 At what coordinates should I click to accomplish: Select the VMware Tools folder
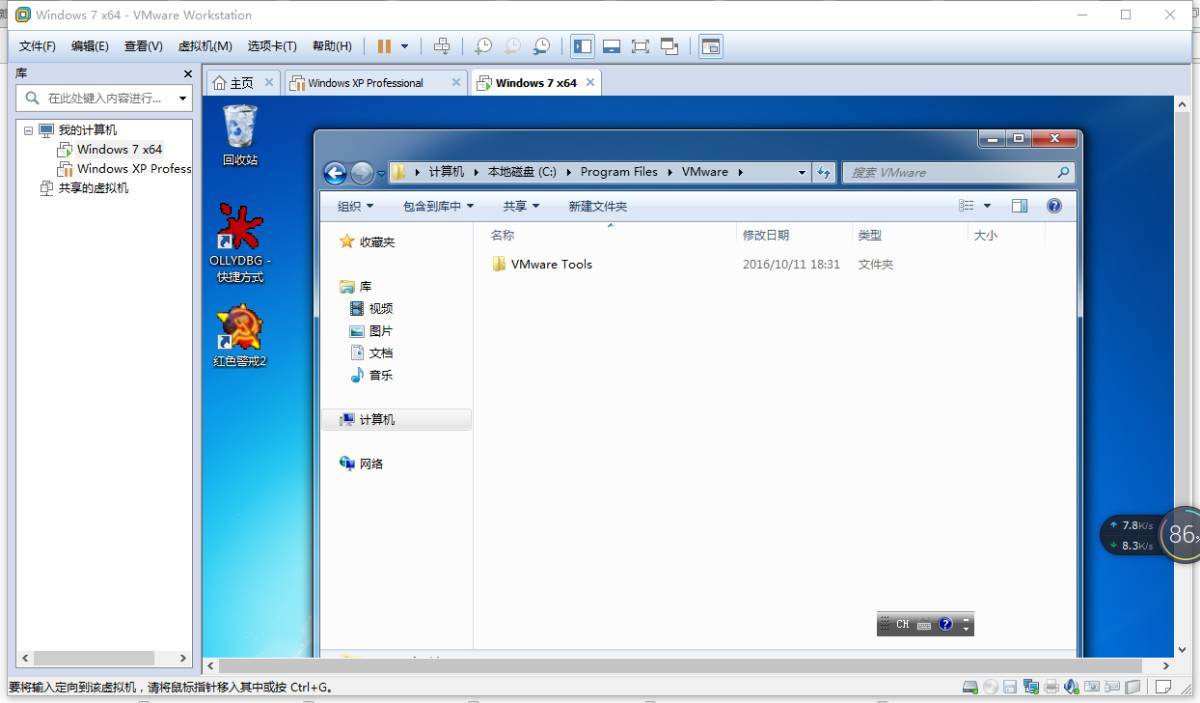(542, 264)
